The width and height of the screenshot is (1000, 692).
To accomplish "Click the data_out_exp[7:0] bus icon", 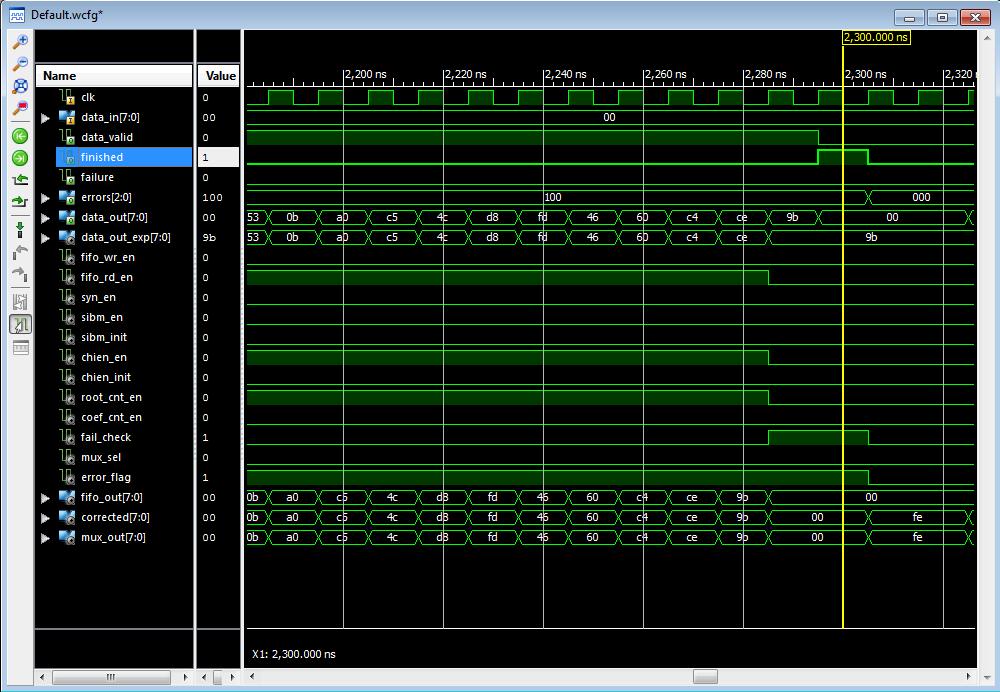I will (68, 237).
